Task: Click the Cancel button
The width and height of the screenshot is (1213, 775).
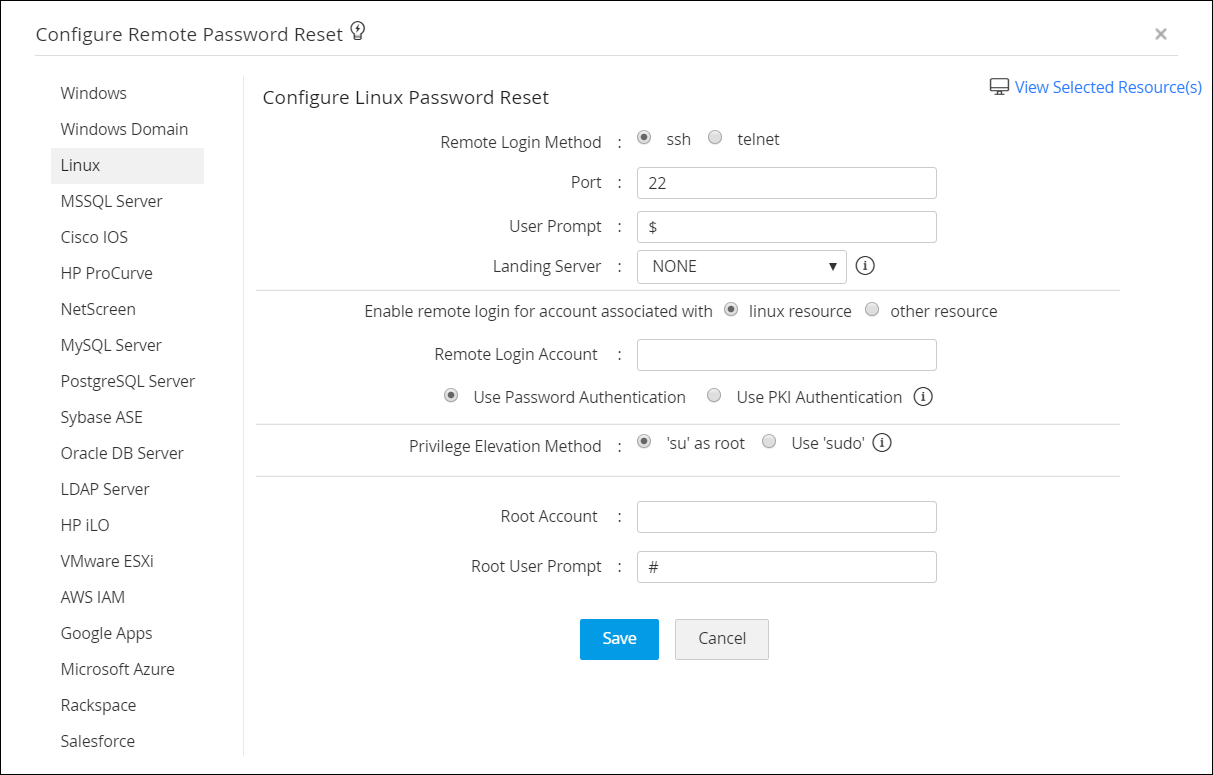Action: pyautogui.click(x=722, y=639)
